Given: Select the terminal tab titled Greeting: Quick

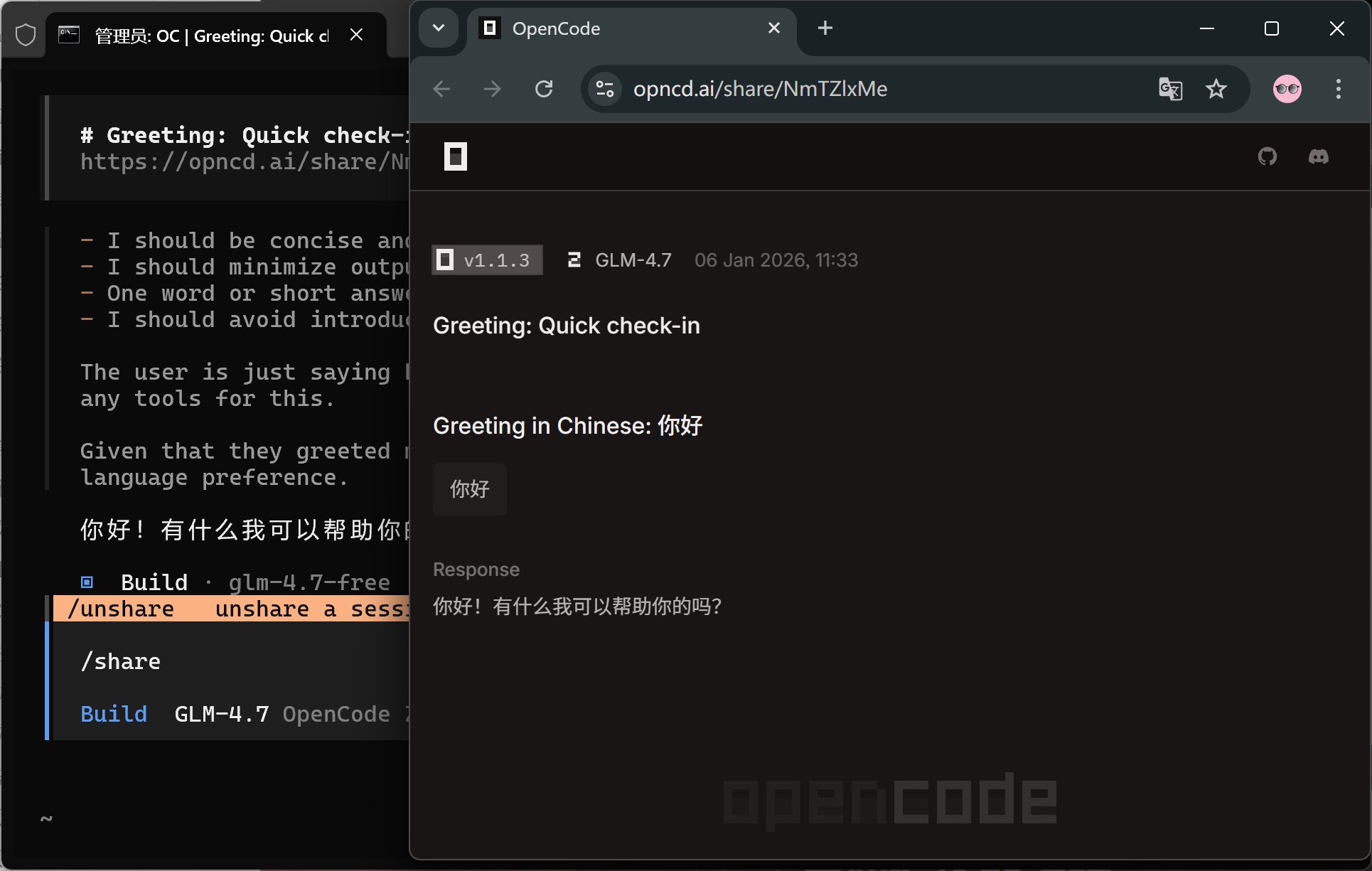Looking at the screenshot, I should [211, 36].
